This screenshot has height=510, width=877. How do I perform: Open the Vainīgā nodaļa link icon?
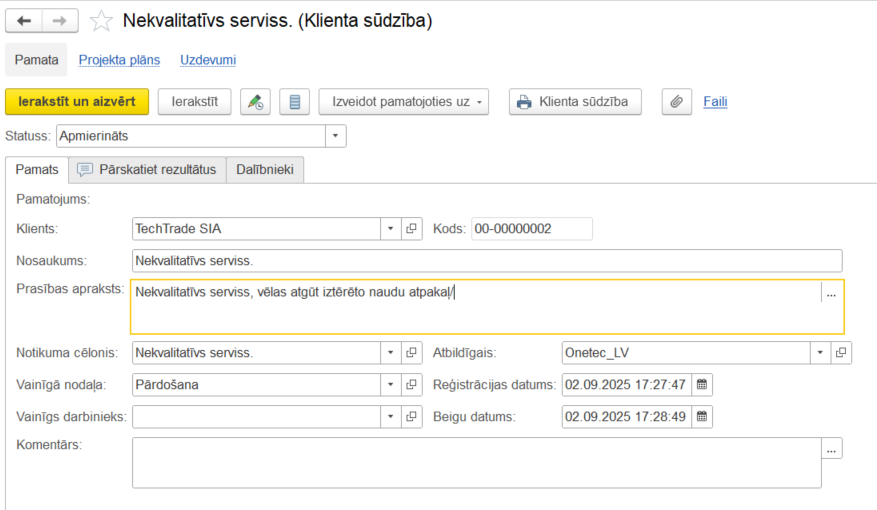[x=411, y=385]
